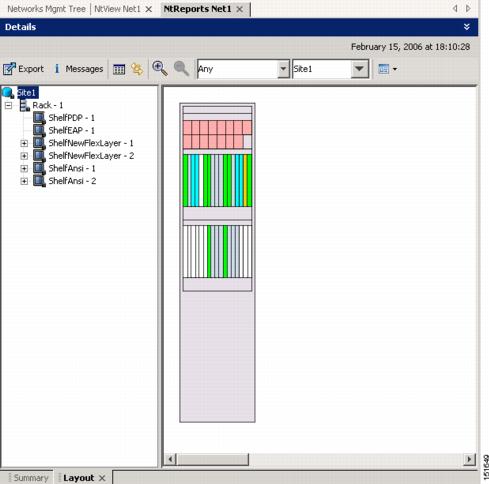489x484 pixels.
Task: Open the Messages toolbar button
Action: 78,69
